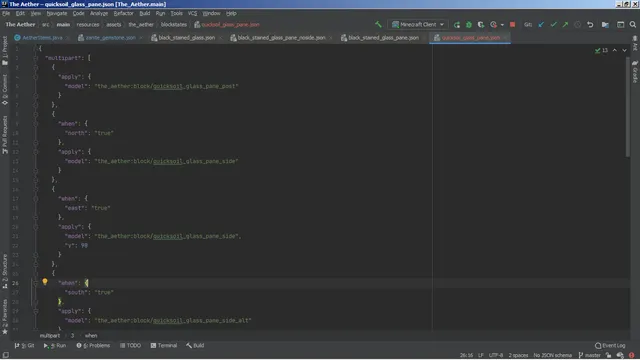Click the 'blockstates' breadcrumb in navigation bar

coord(173,24)
